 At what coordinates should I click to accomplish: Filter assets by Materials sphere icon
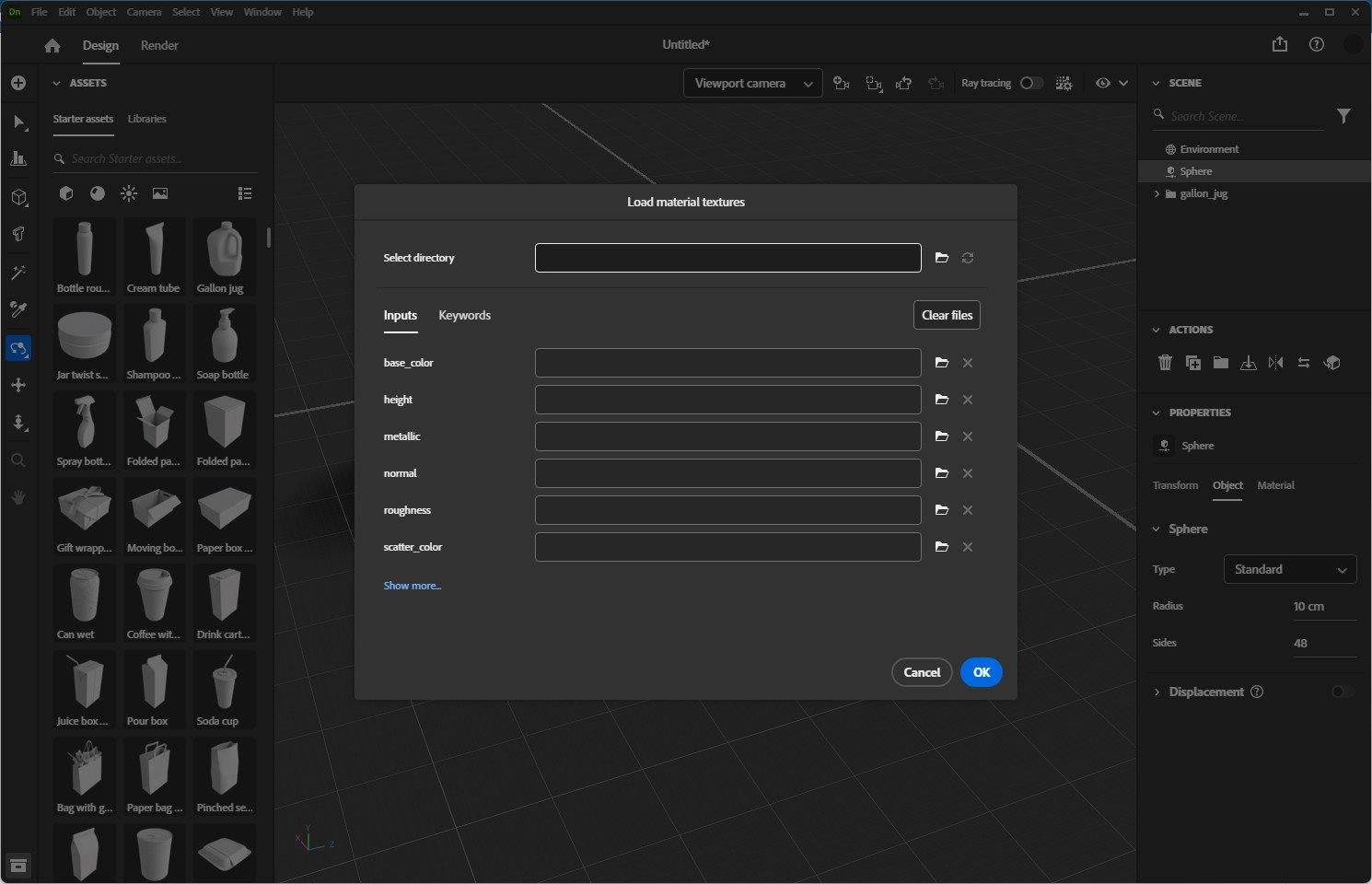98,193
